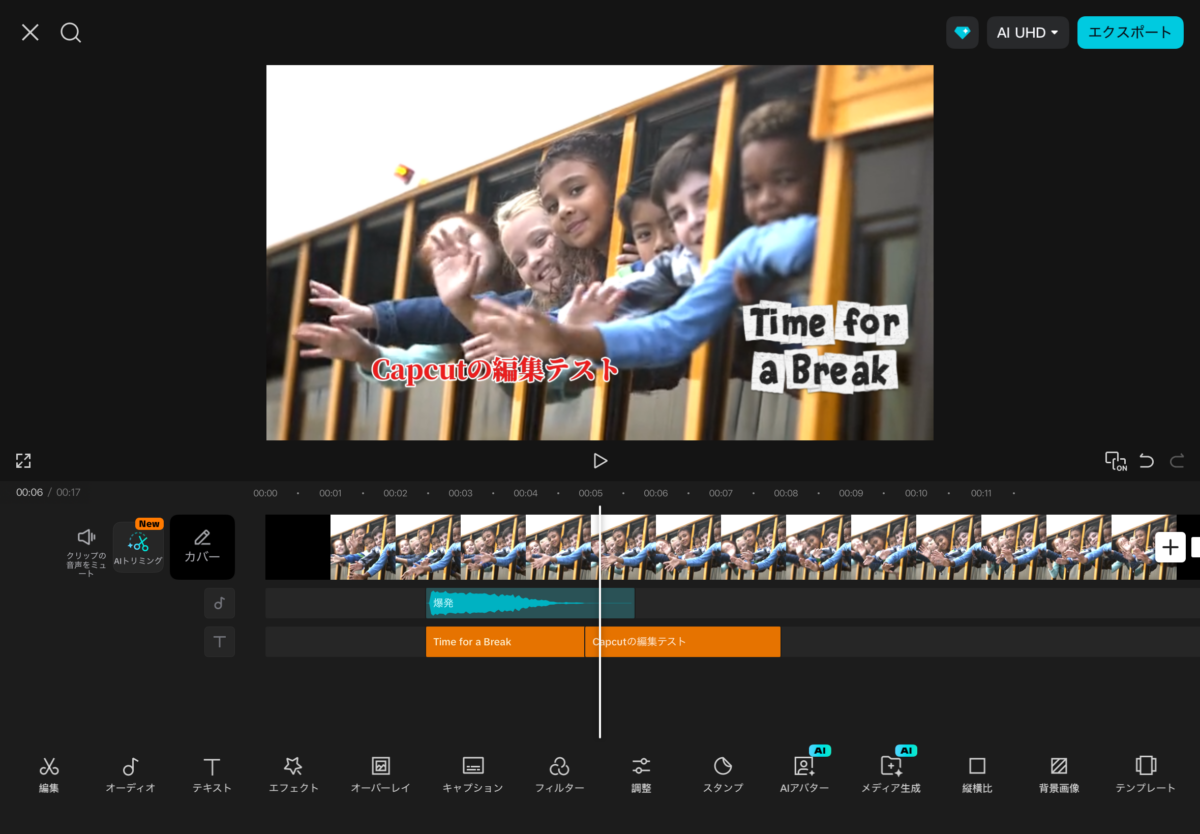Viewport: 1200px width, 834px height.
Task: Open the AIアバター tool
Action: (x=804, y=775)
